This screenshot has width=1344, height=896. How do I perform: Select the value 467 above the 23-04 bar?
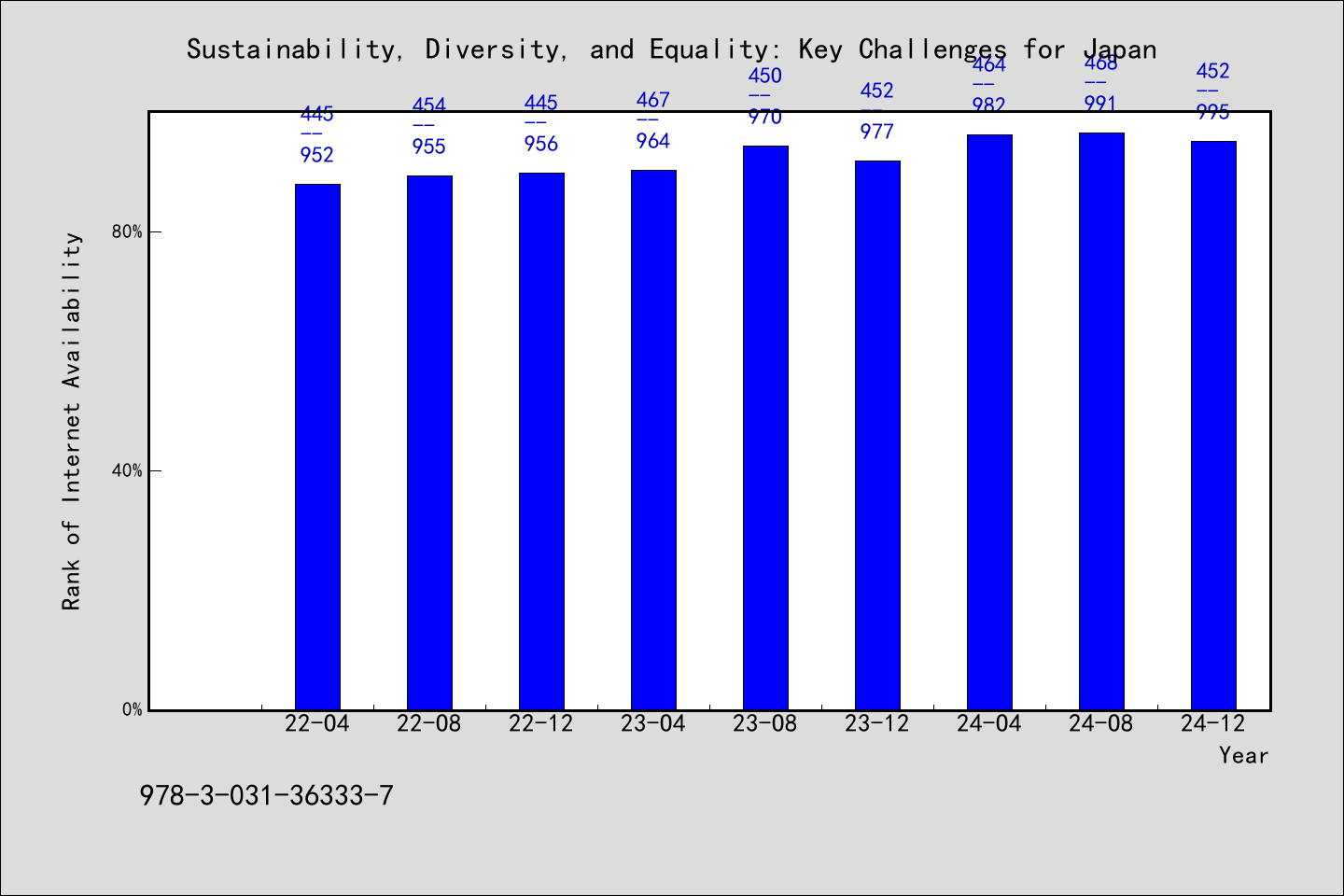(653, 100)
